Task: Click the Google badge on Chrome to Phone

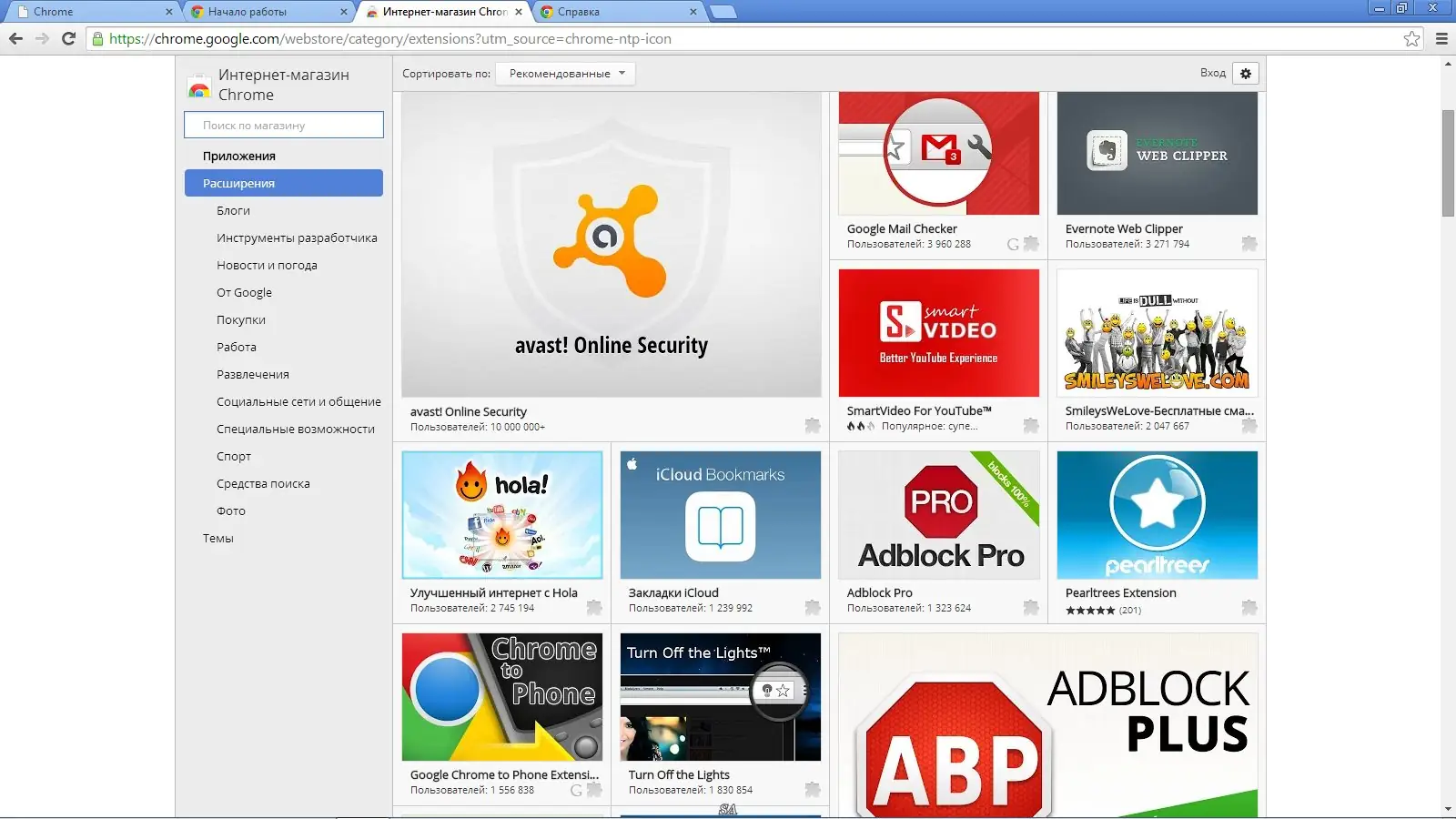Action: tap(576, 790)
